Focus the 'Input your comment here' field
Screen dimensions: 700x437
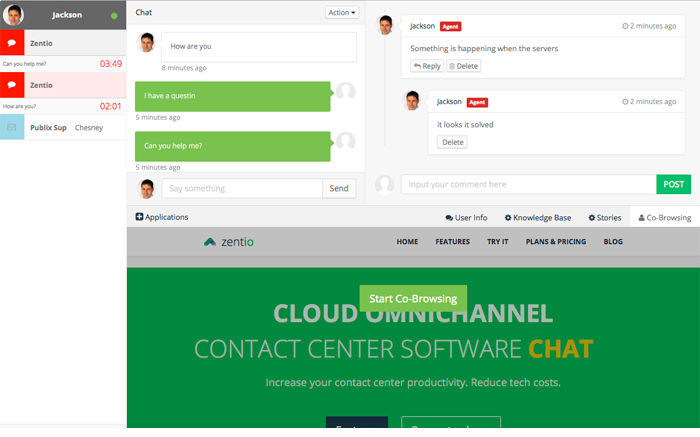tap(529, 184)
